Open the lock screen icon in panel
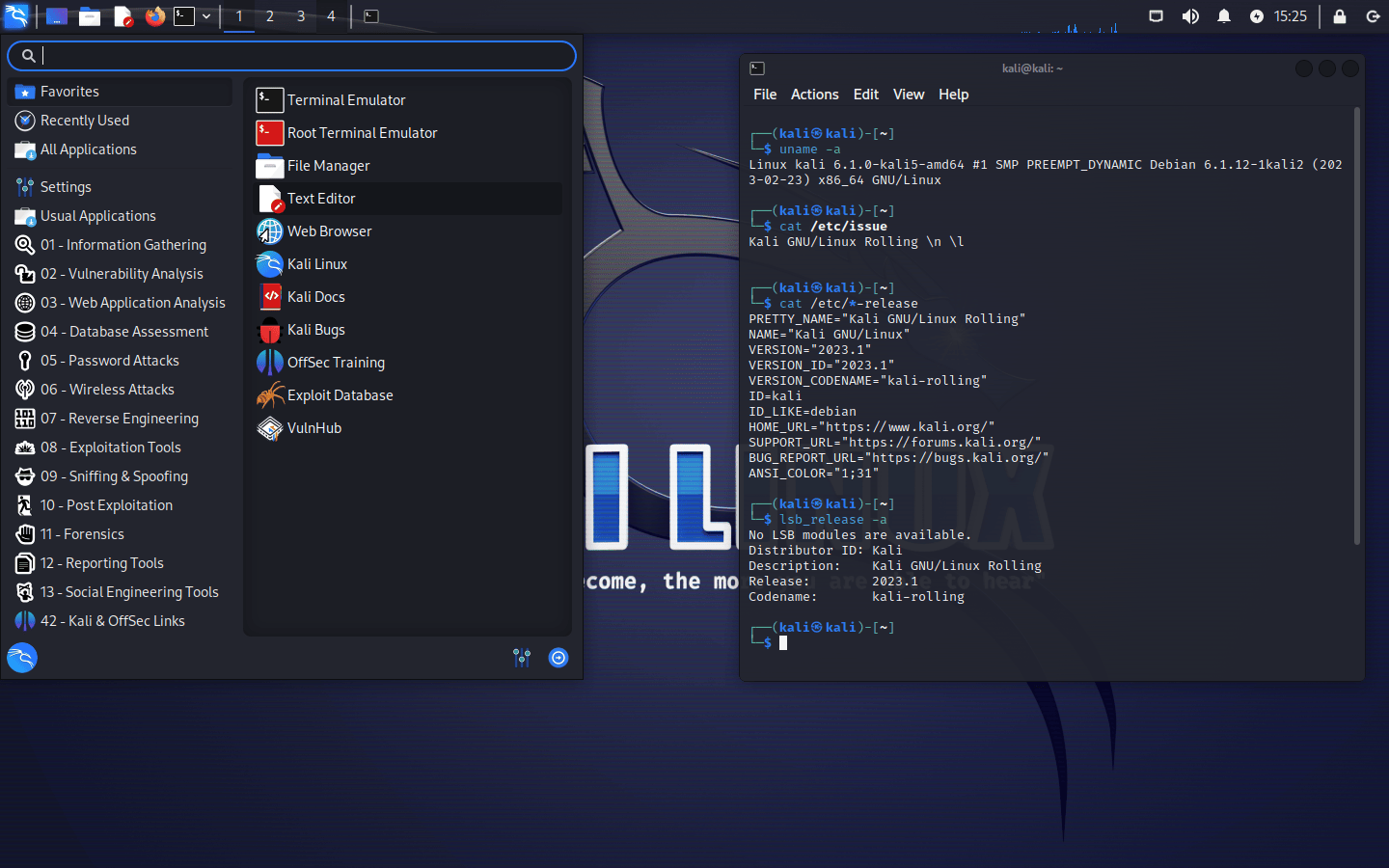This screenshot has width=1389, height=868. [x=1340, y=16]
